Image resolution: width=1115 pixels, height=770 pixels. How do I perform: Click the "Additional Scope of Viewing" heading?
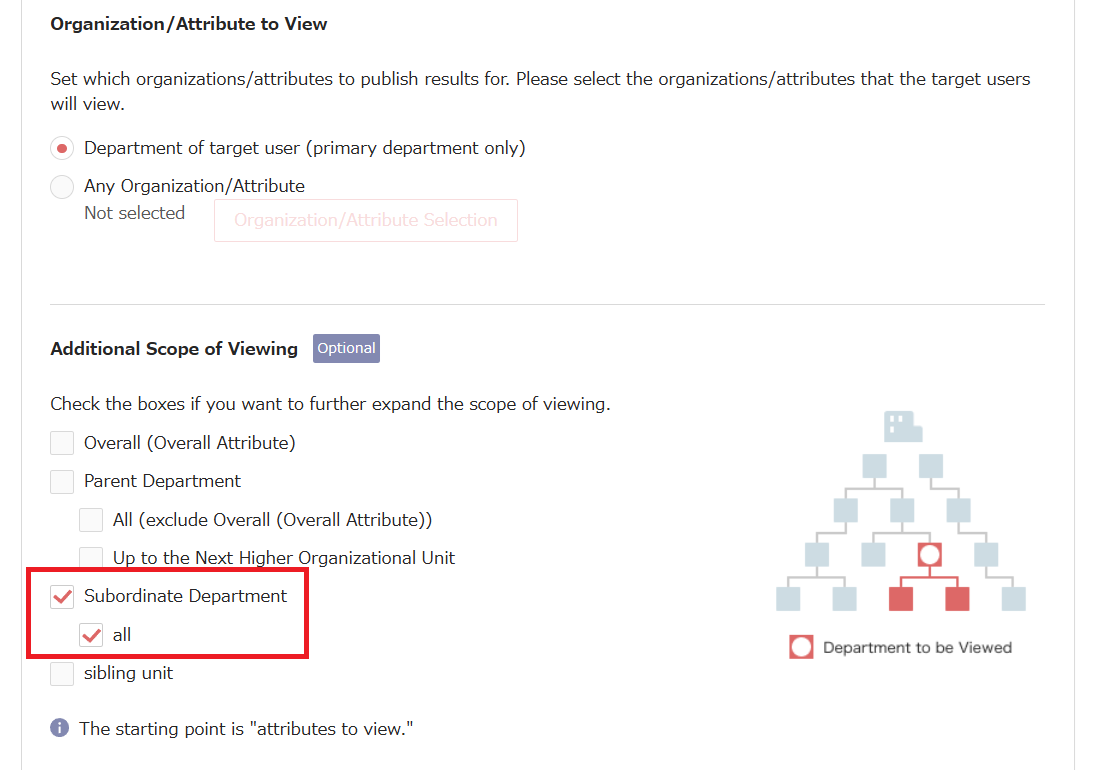tap(174, 349)
